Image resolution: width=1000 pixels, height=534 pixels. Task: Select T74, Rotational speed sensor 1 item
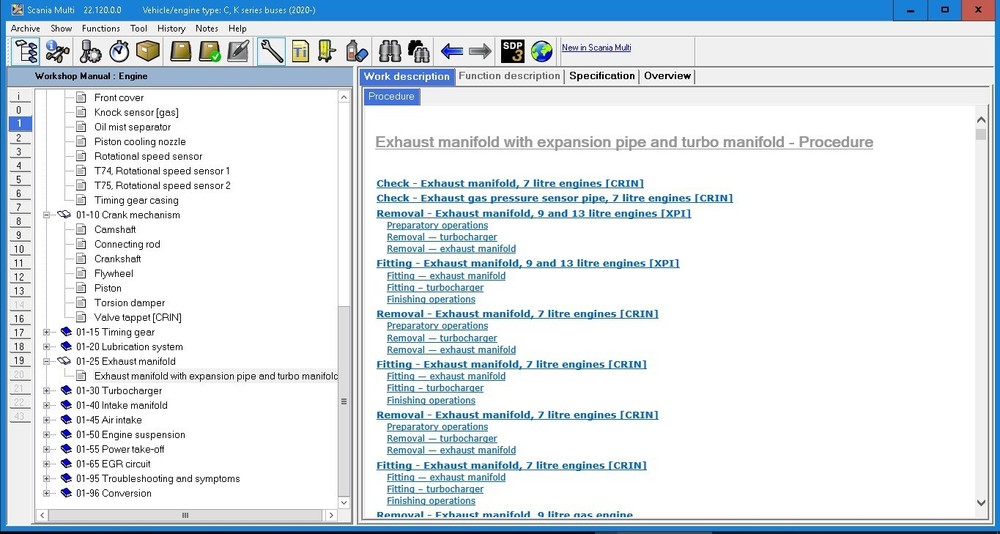pos(162,171)
